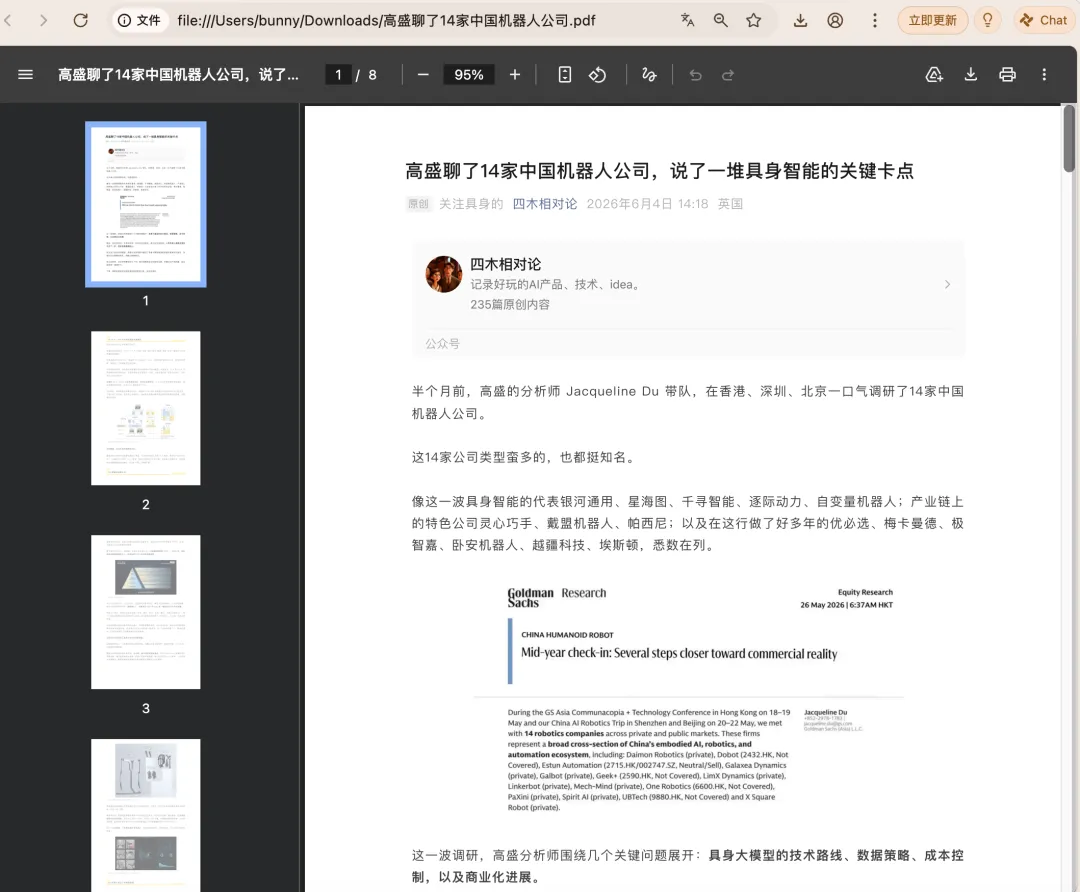This screenshot has width=1080, height=892.
Task: Open the browser three-dot menu
Action: click(875, 21)
